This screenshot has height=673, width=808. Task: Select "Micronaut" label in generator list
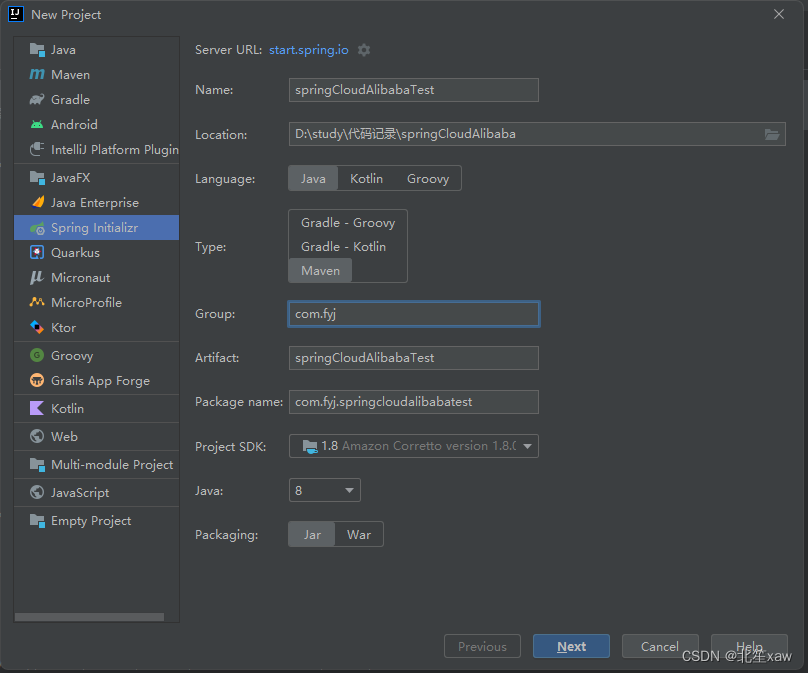[x=80, y=278]
